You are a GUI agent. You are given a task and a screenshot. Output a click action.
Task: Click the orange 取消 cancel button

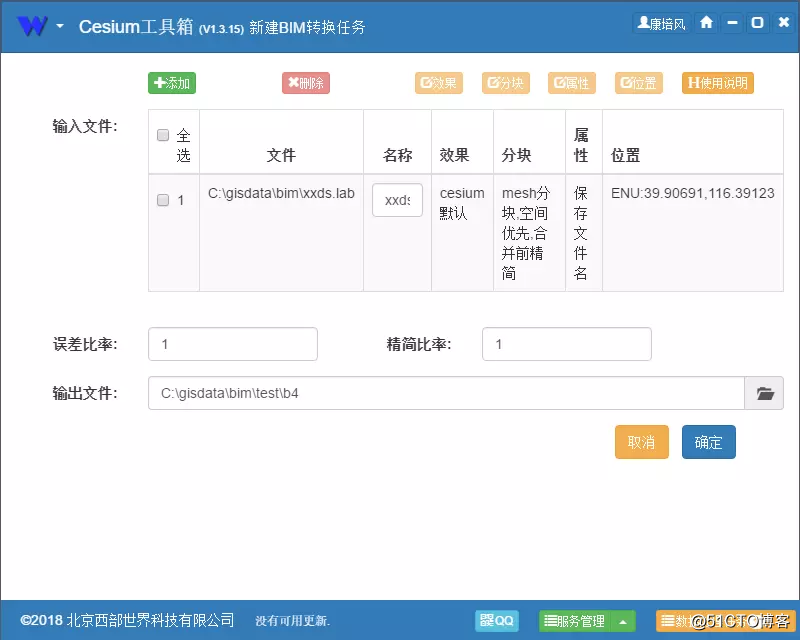coord(642,442)
